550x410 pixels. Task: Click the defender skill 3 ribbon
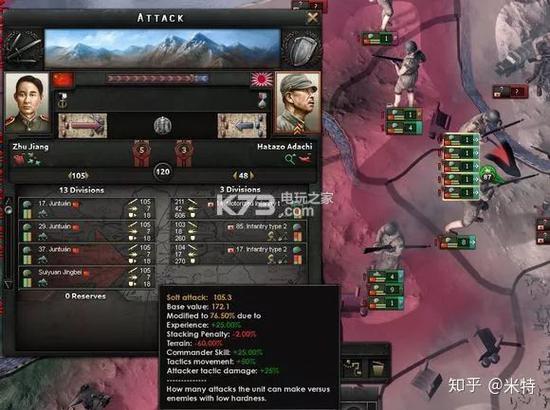(x=184, y=152)
